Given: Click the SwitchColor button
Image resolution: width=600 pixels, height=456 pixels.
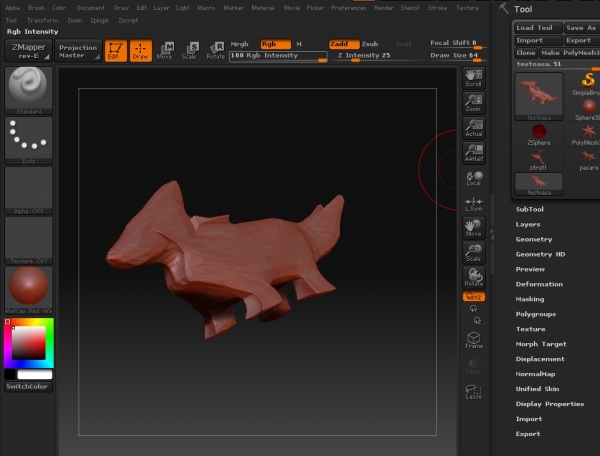Looking at the screenshot, I should click(x=29, y=386).
